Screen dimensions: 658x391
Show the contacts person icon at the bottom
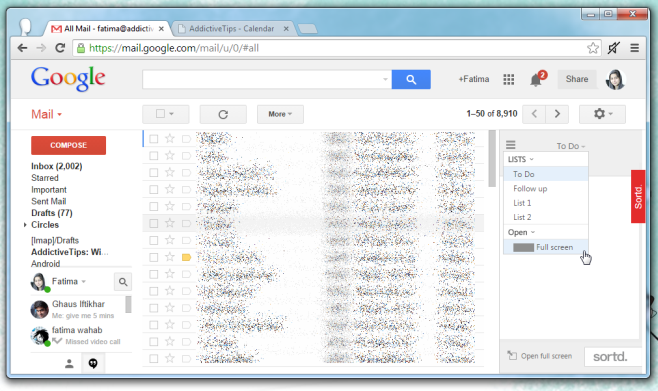[x=69, y=364]
